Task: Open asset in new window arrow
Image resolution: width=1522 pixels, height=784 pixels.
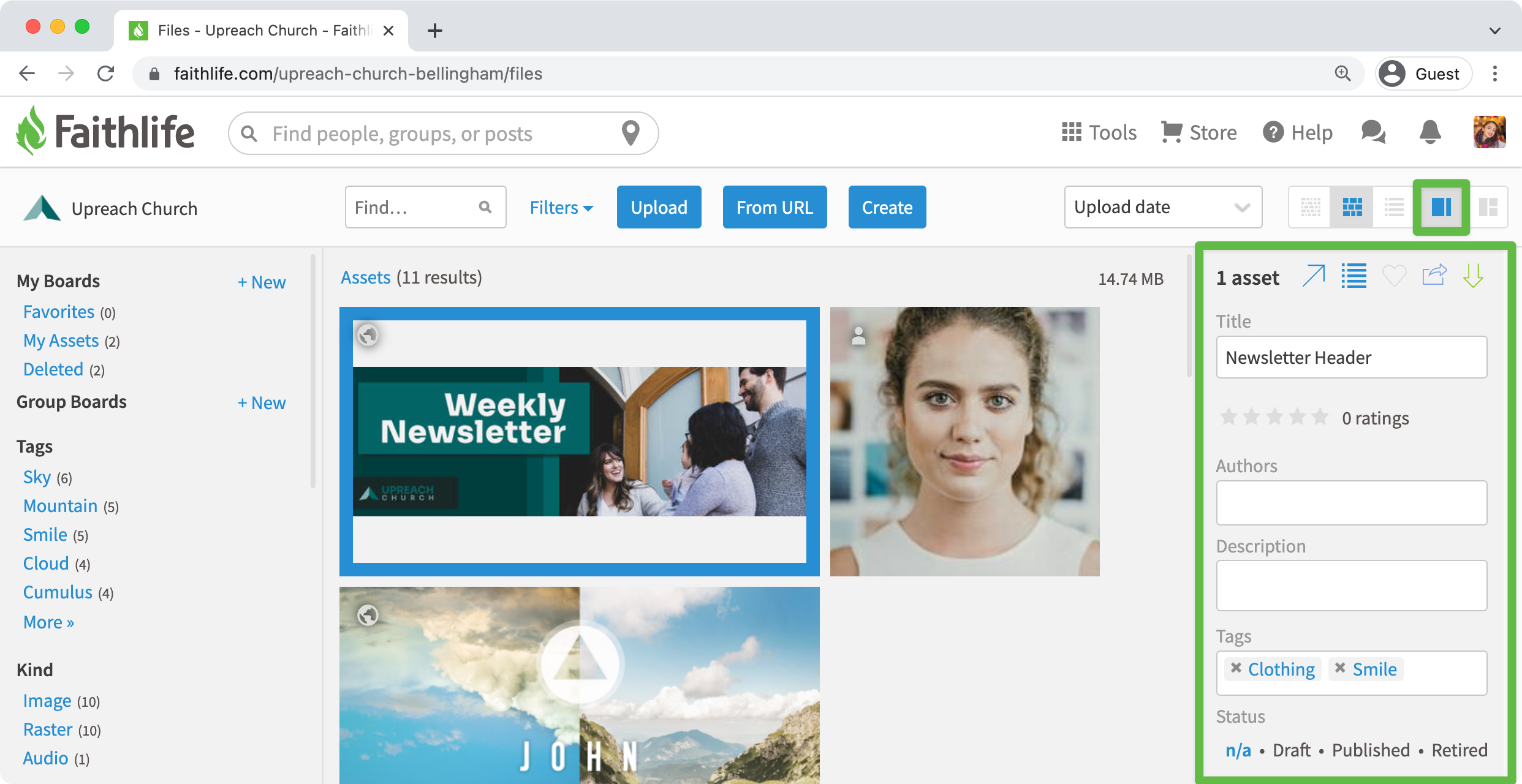Action: (x=1314, y=276)
